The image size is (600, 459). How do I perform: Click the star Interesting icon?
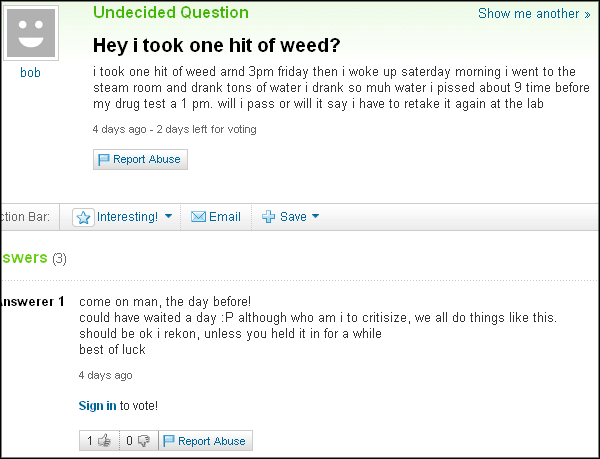(x=83, y=217)
